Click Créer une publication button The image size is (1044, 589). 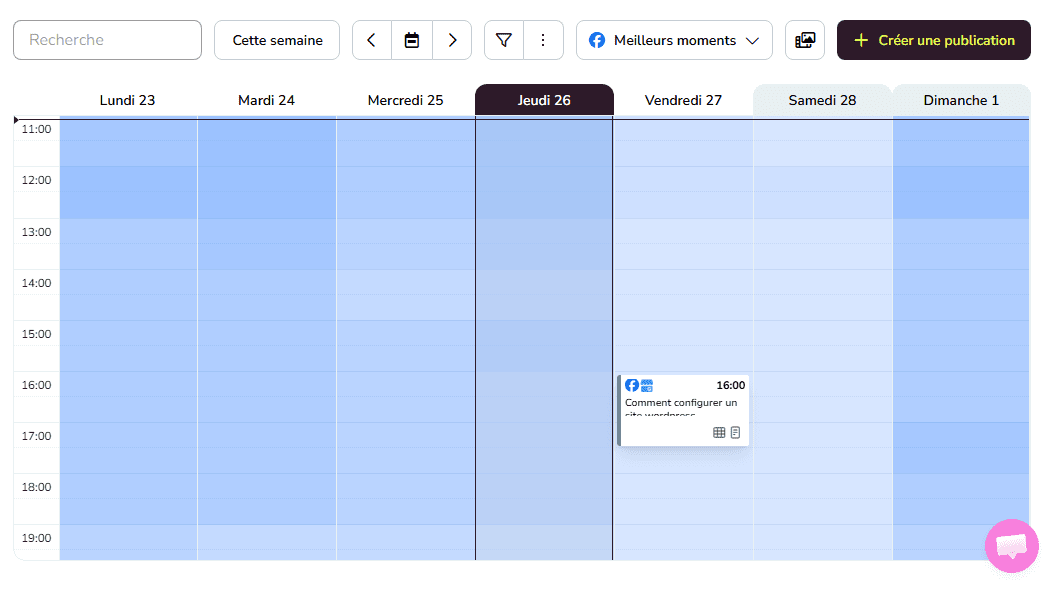[934, 40]
